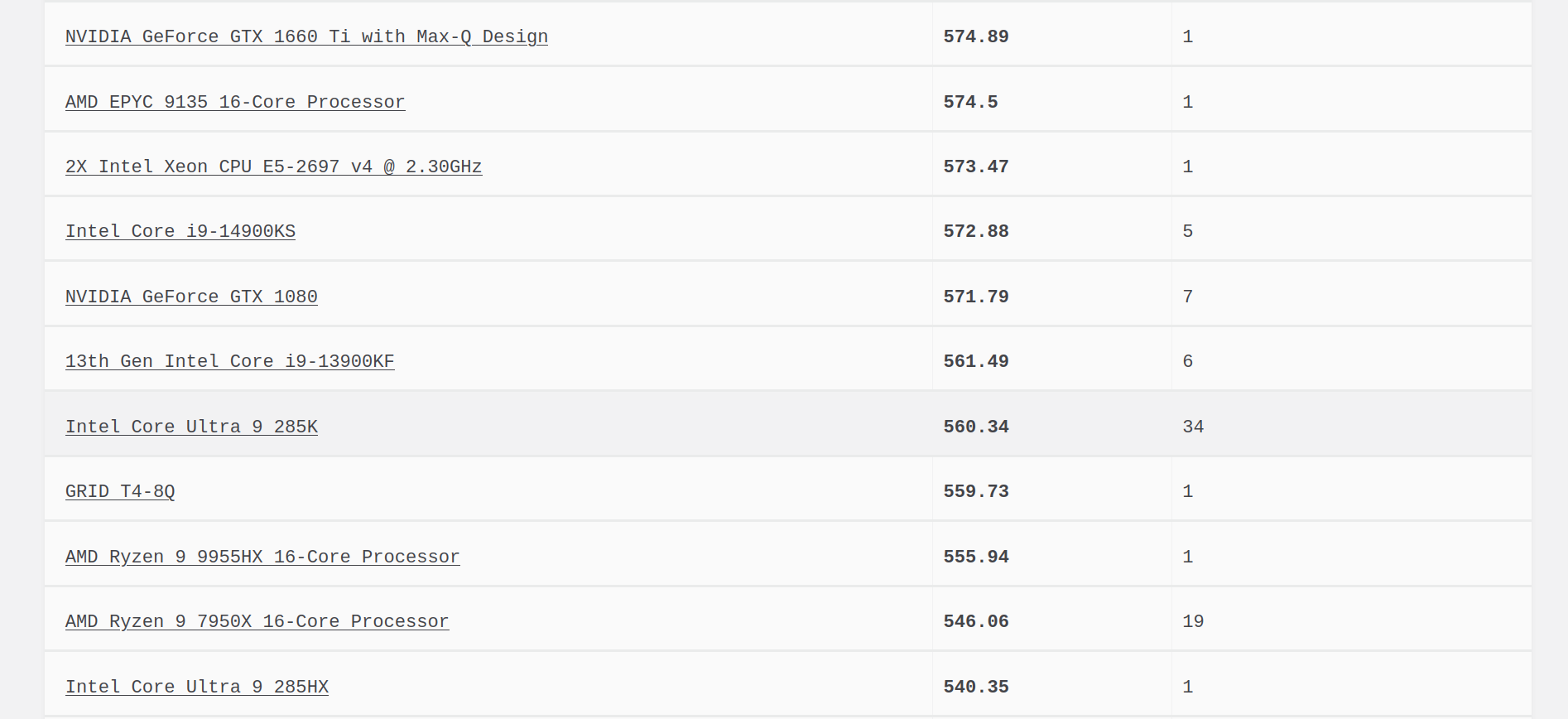The image size is (1568, 719).
Task: Click the 560.34 score in highlighted row
Action: pos(976,427)
